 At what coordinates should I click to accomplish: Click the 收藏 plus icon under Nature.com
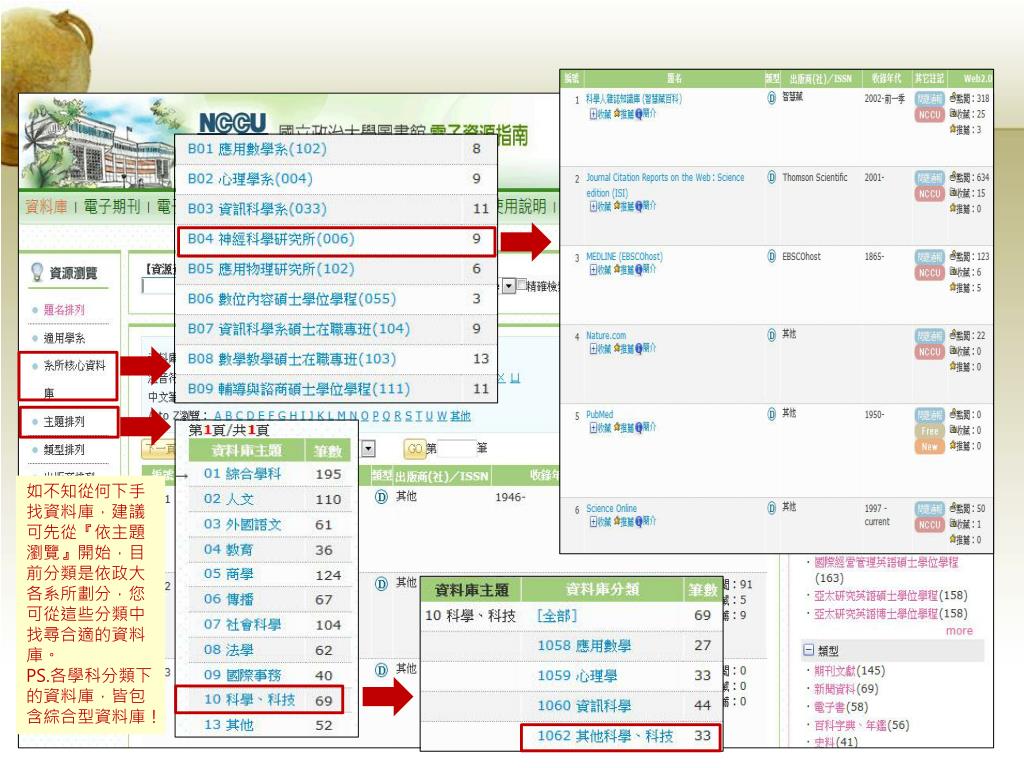[x=593, y=349]
